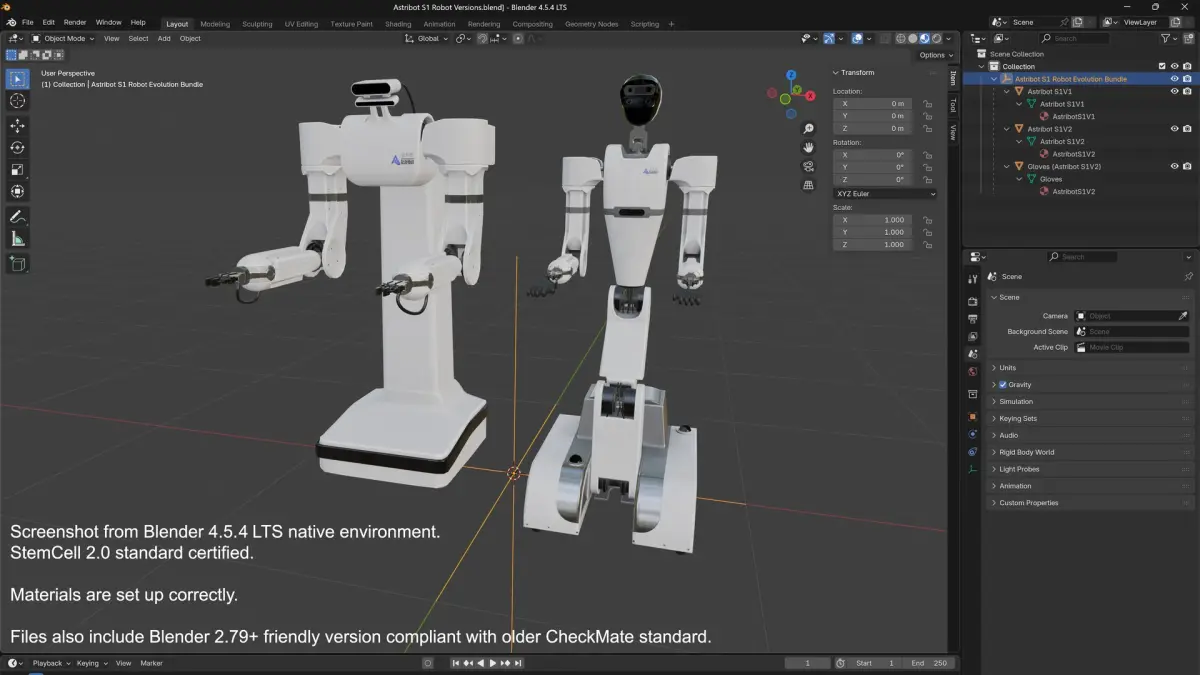
Task: Click the Z axis on navigation gizmo
Action: coord(791,75)
